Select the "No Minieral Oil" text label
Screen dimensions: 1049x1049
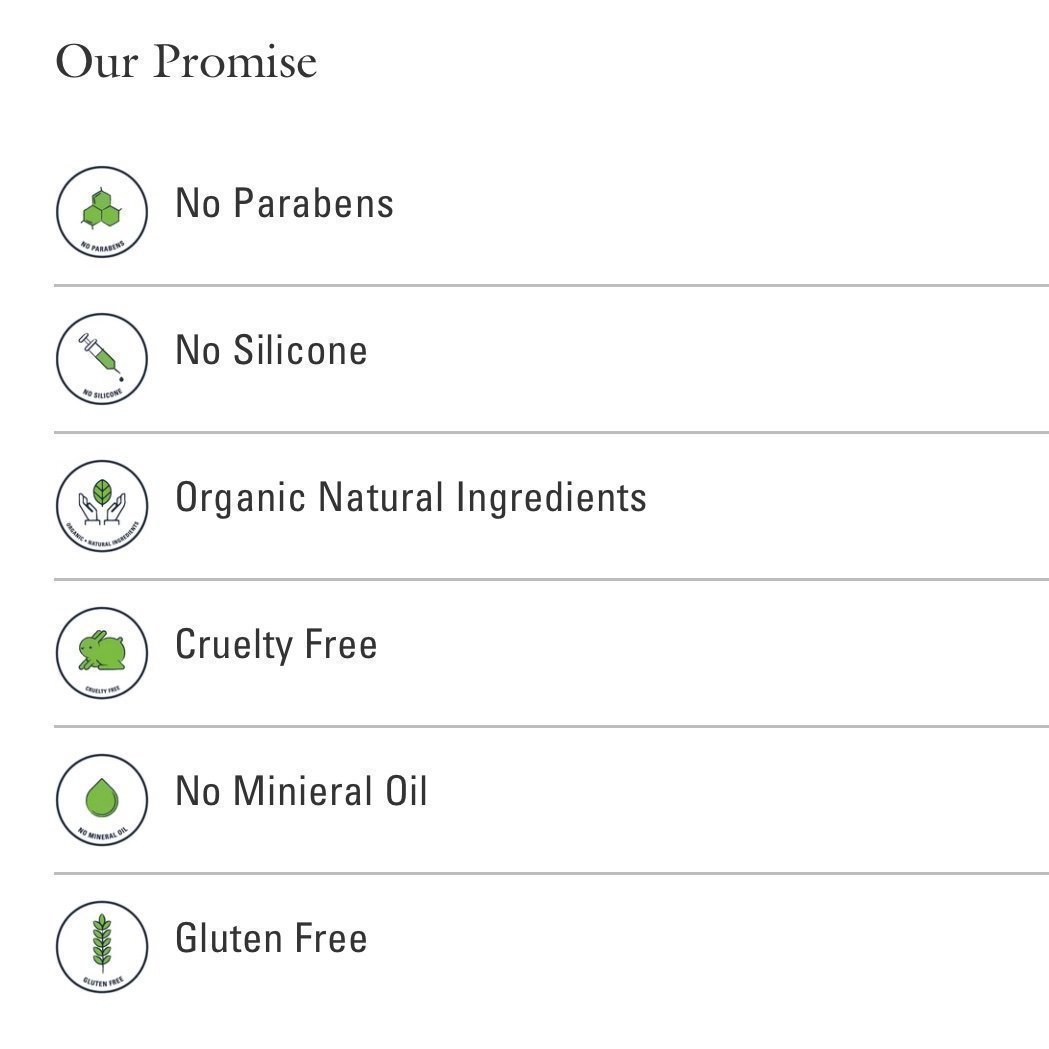(301, 791)
